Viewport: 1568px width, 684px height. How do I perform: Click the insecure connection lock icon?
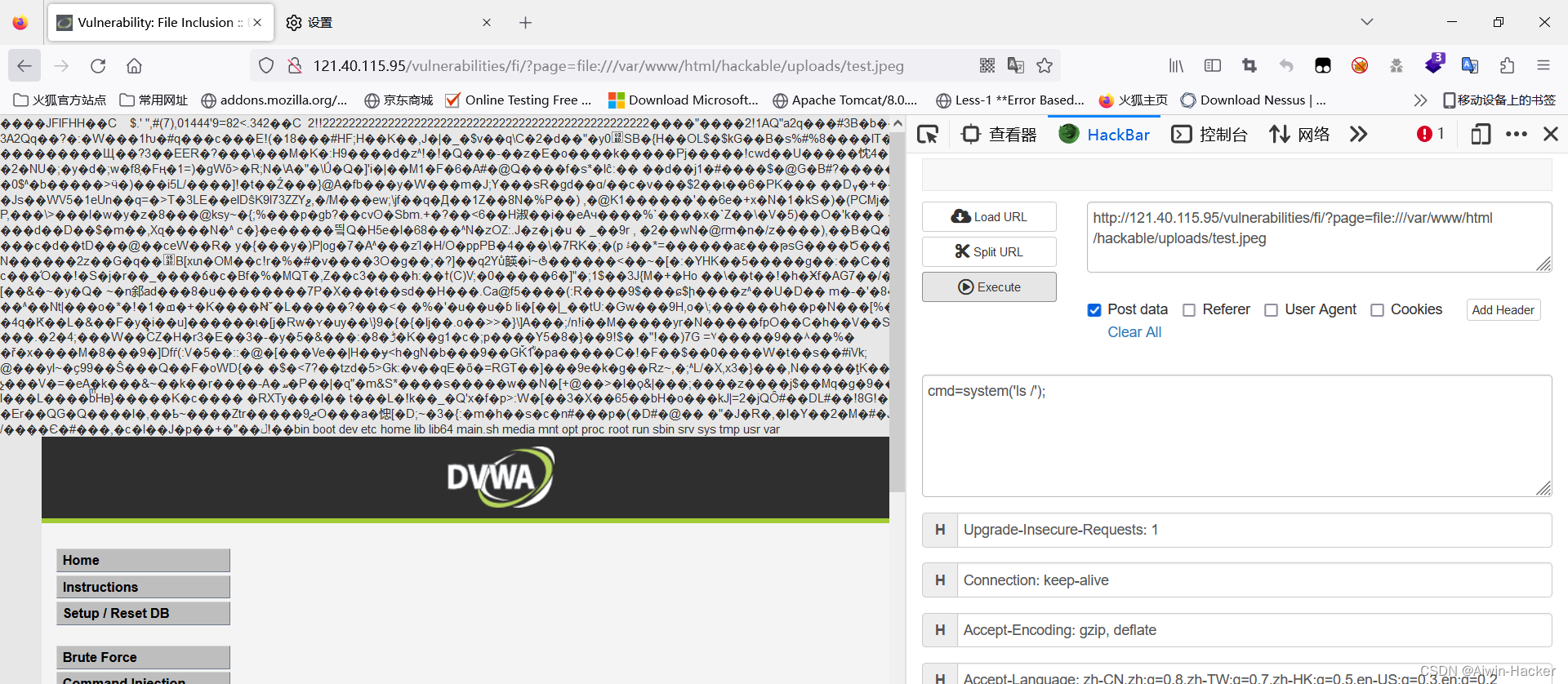(x=295, y=66)
